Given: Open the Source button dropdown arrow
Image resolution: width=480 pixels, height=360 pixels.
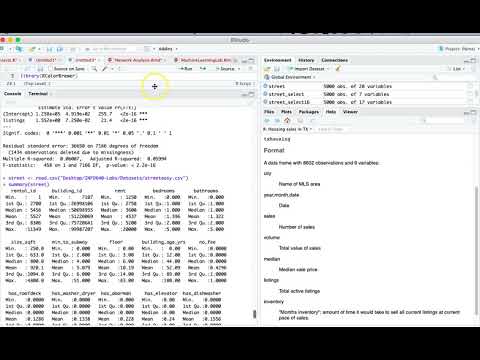Looking at the screenshot, I should [x=239, y=69].
